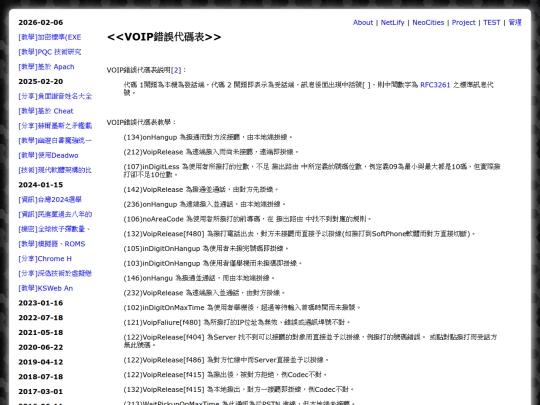Click the (212)VoipRelease entry text
The height and width of the screenshot is (405, 540).
pos(211,152)
